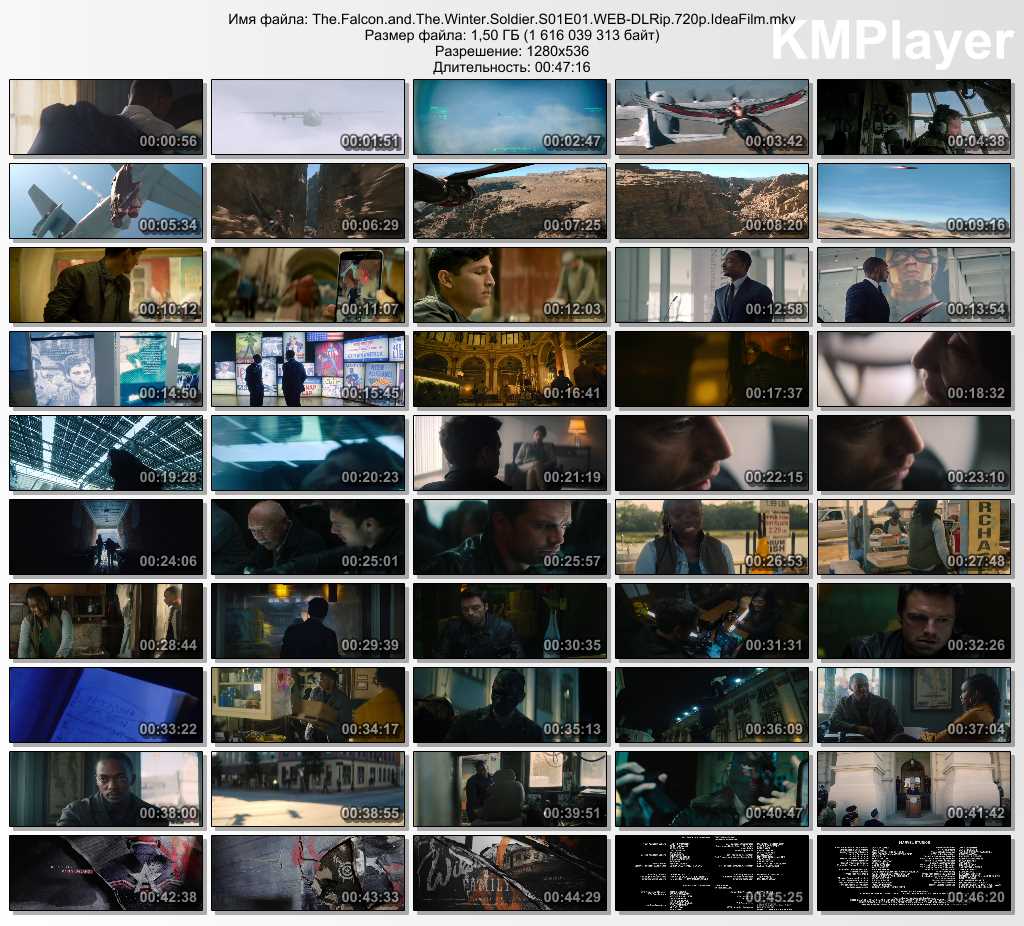The image size is (1024, 926).
Task: Click the KMPlayer logo watermark
Action: point(892,42)
